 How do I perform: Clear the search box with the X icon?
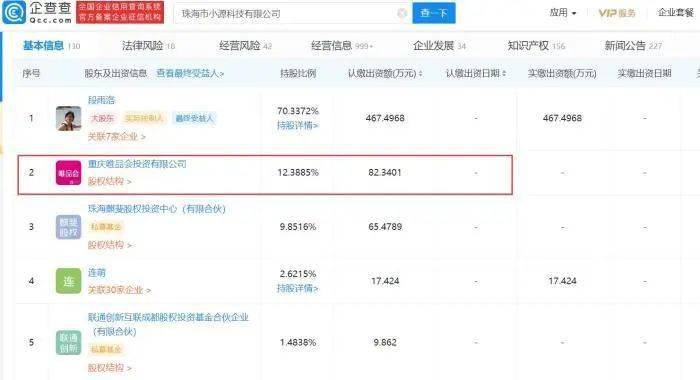(402, 13)
